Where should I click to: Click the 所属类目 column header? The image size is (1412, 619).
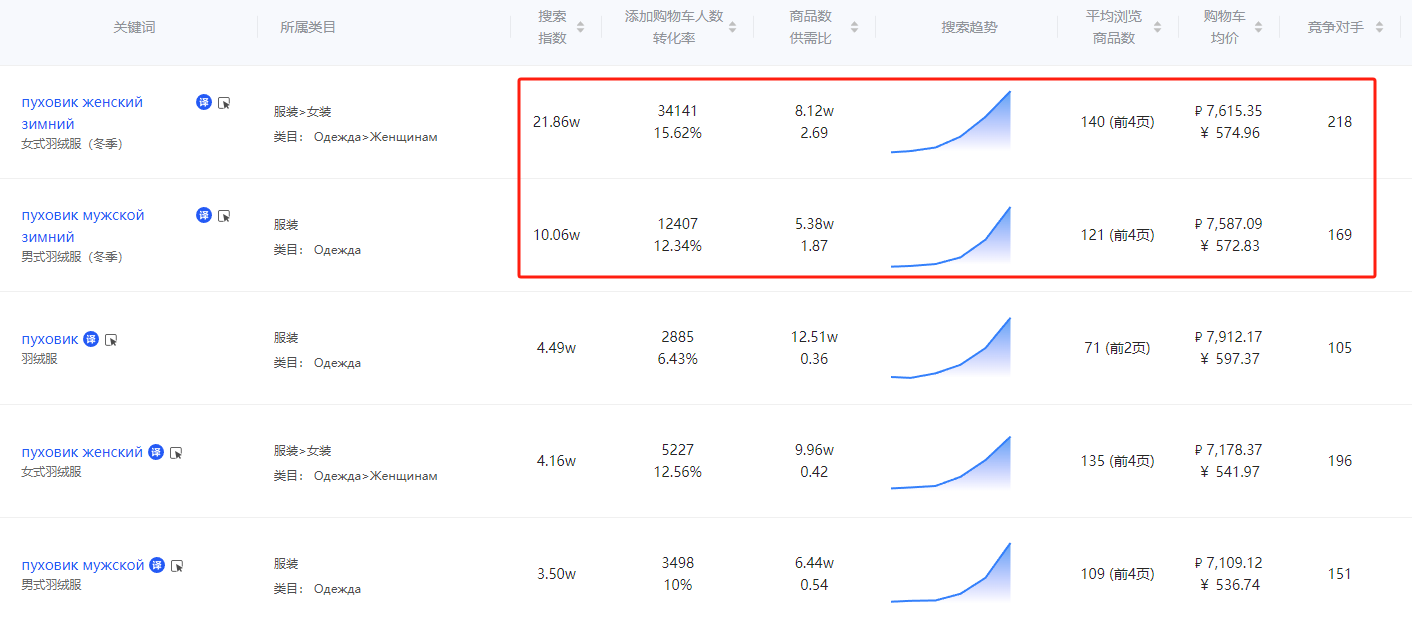308,27
